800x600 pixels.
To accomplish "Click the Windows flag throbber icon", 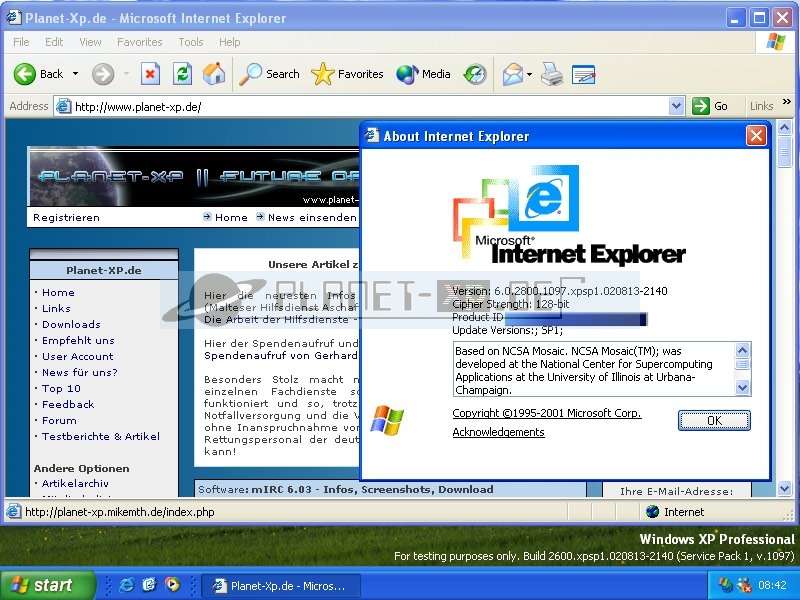I will pyautogui.click(x=776, y=42).
